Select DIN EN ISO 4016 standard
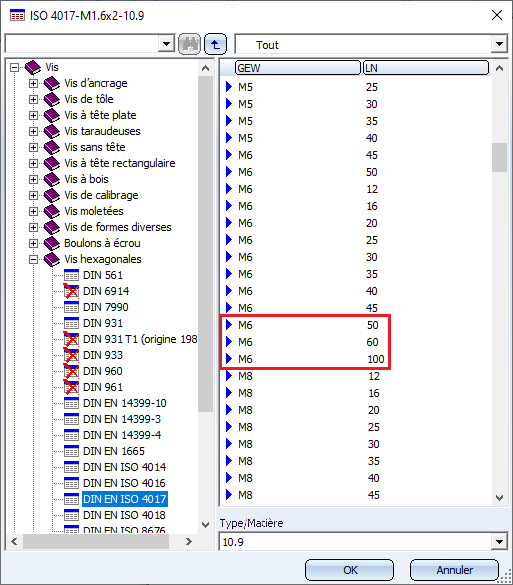 tap(124, 483)
